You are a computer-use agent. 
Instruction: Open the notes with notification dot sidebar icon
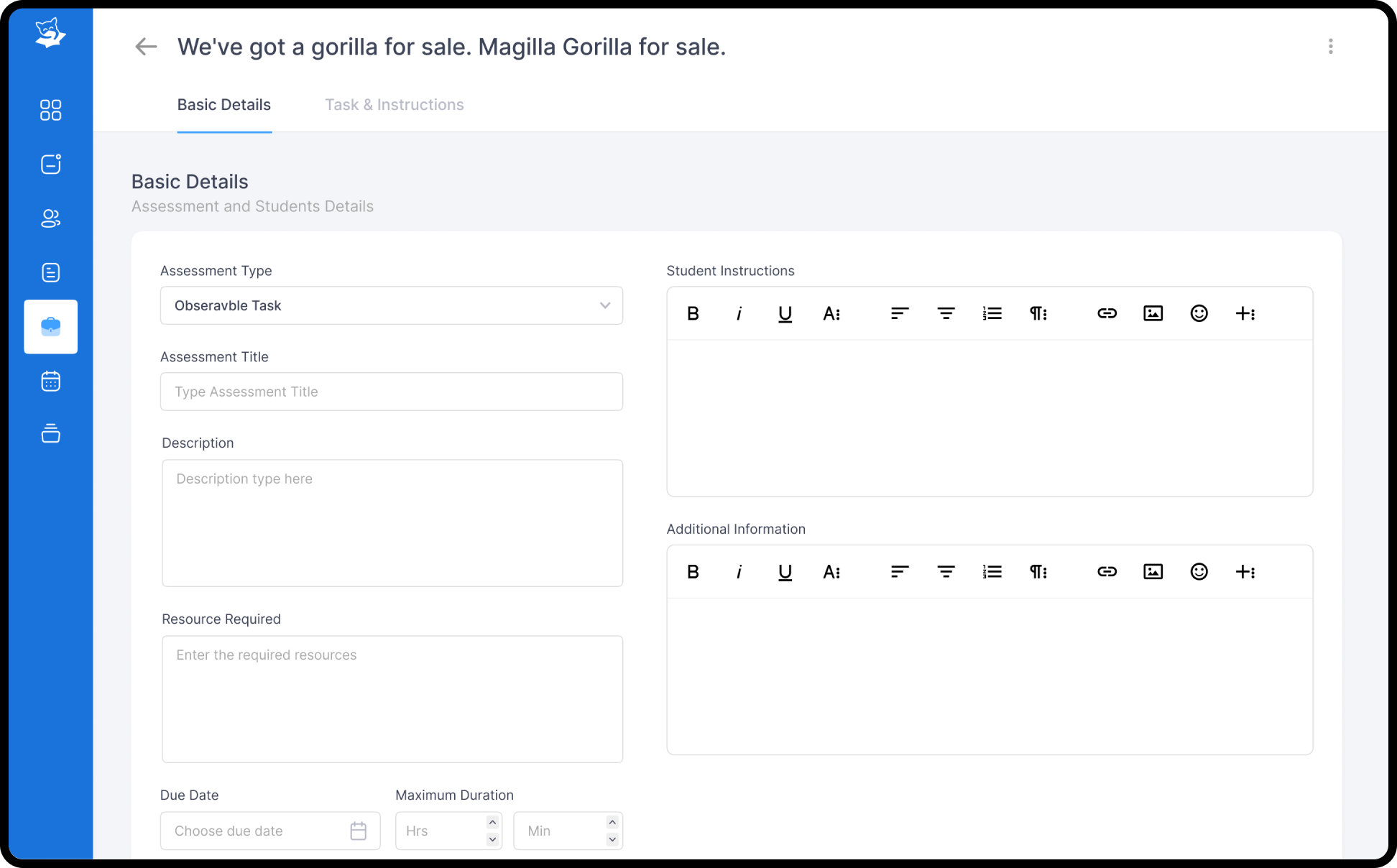tap(50, 164)
